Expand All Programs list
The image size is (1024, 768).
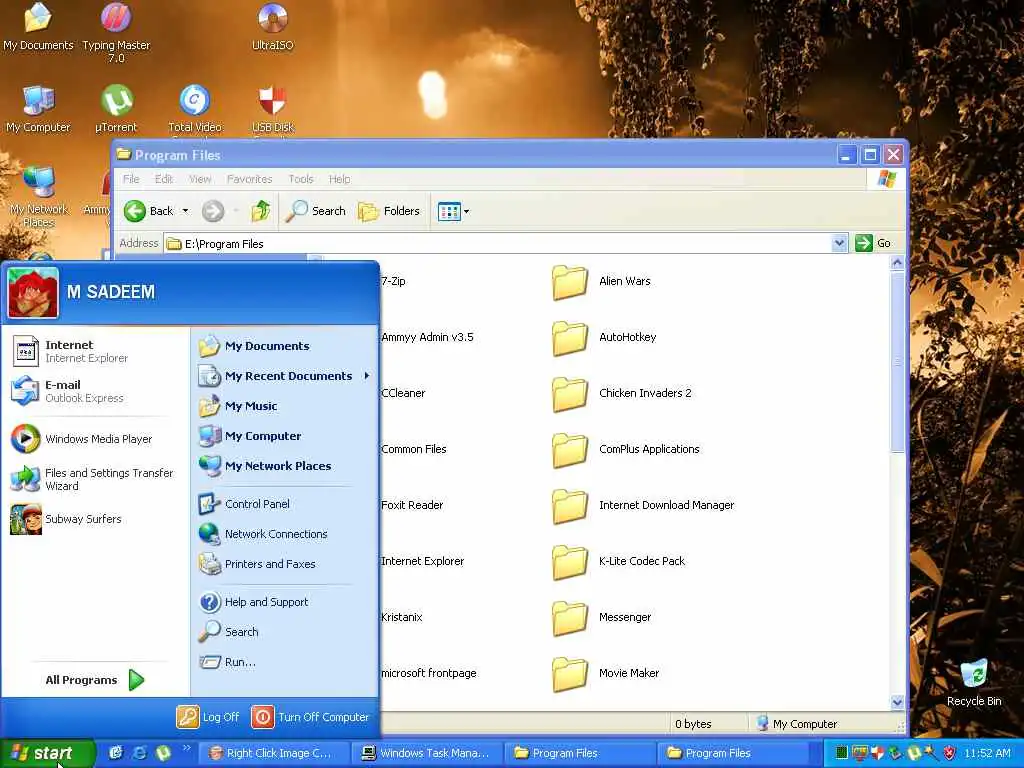(95, 680)
